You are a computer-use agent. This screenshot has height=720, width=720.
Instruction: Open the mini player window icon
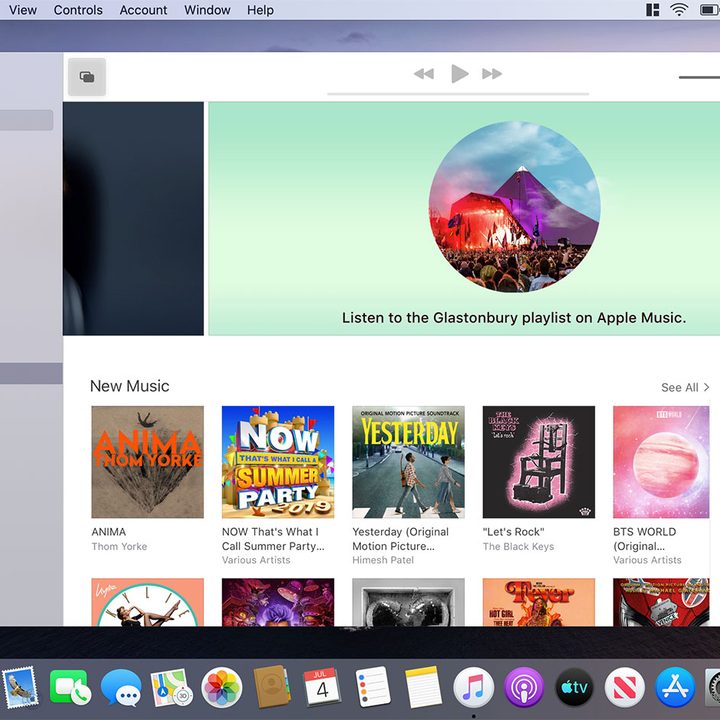point(87,77)
